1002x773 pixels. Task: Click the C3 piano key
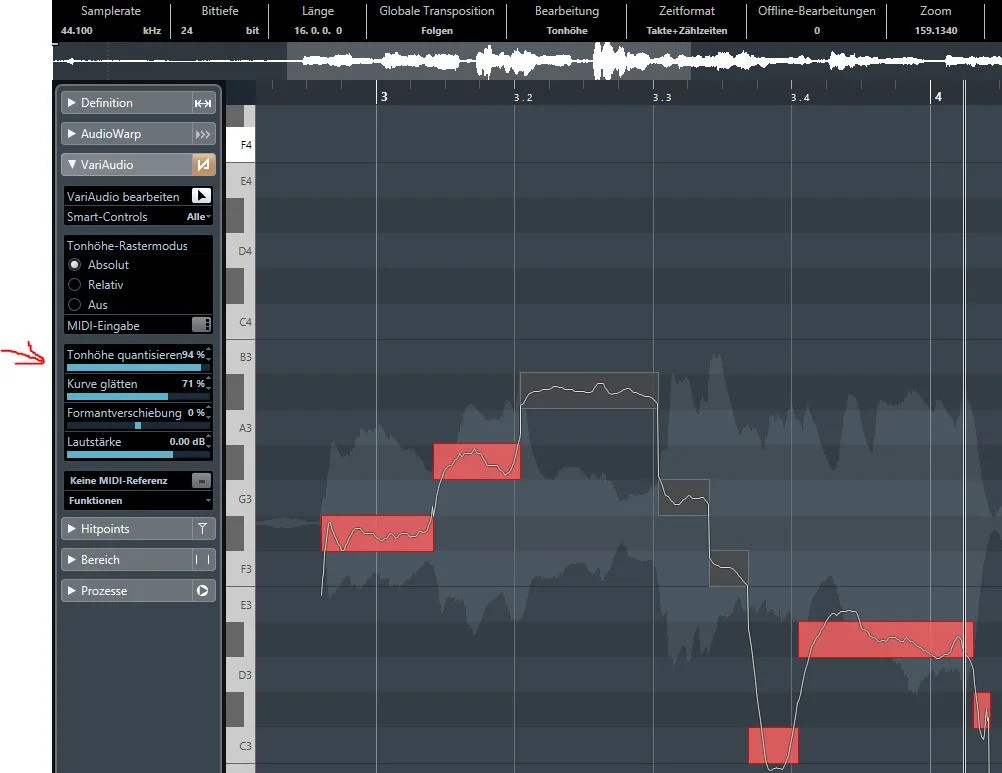tap(241, 746)
